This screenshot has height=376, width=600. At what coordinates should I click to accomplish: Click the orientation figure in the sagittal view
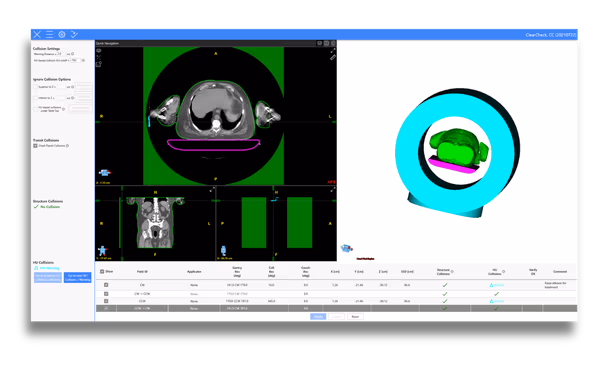click(x=223, y=251)
